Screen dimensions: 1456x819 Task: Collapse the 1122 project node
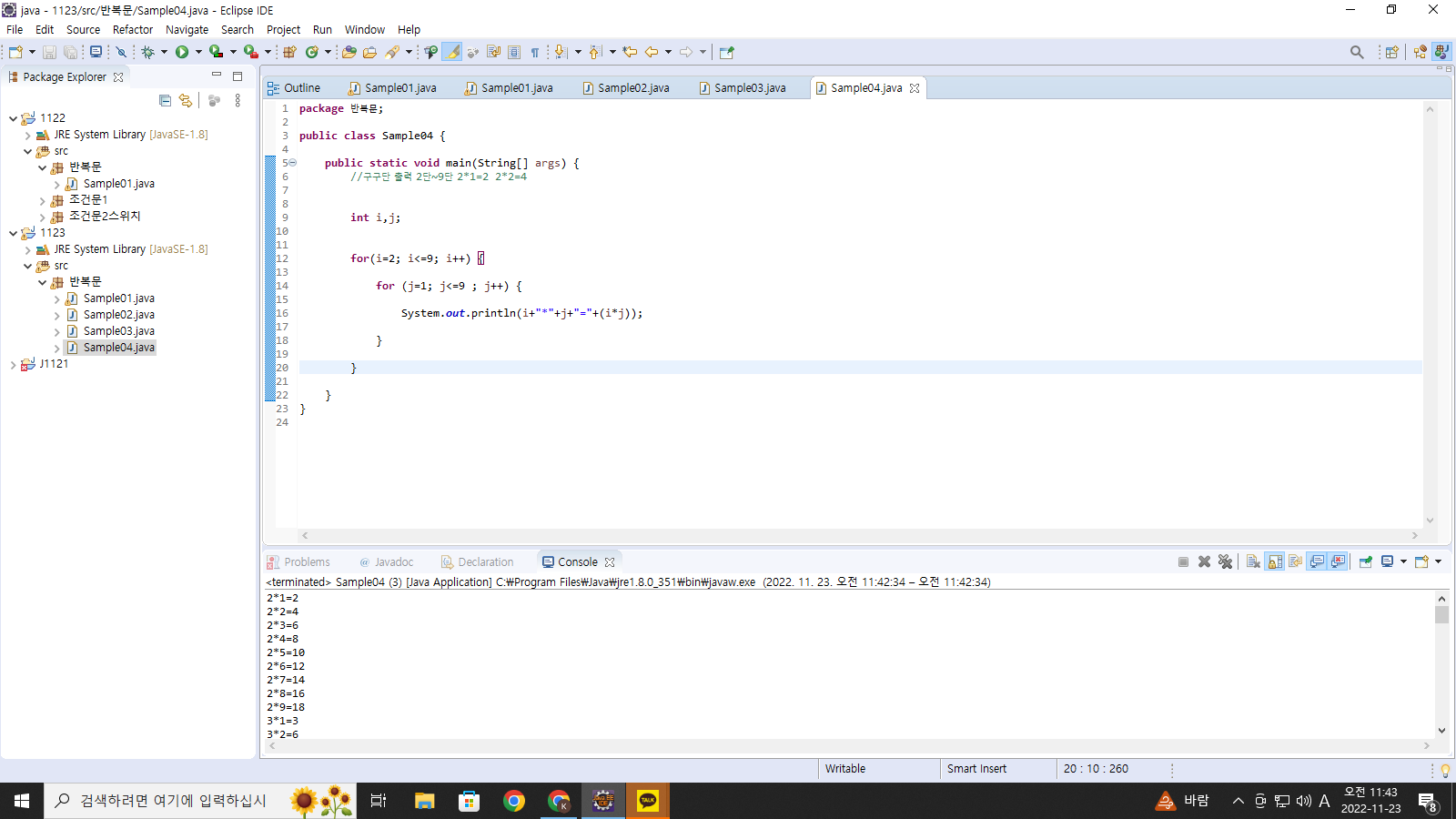point(13,118)
